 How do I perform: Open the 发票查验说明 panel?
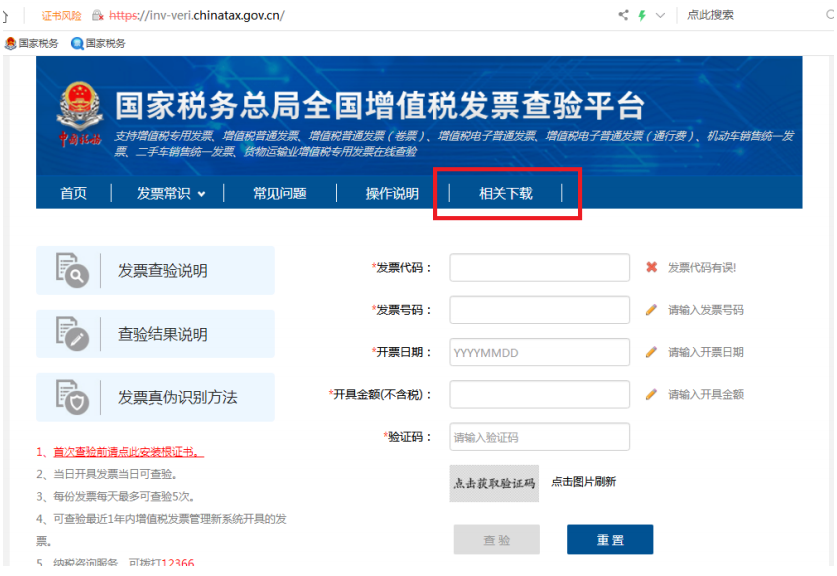155,271
